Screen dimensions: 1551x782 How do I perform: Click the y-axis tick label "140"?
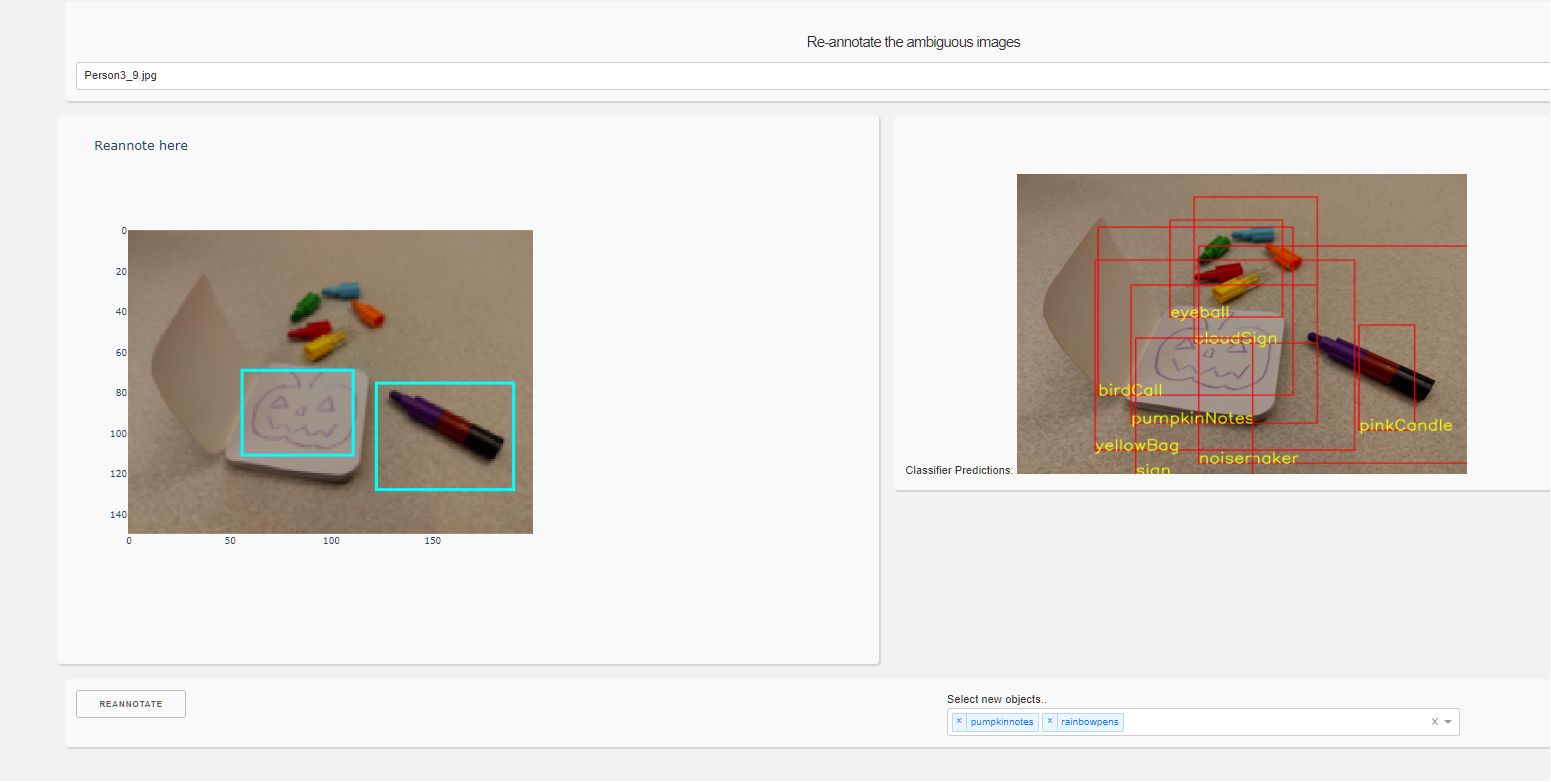tap(119, 515)
